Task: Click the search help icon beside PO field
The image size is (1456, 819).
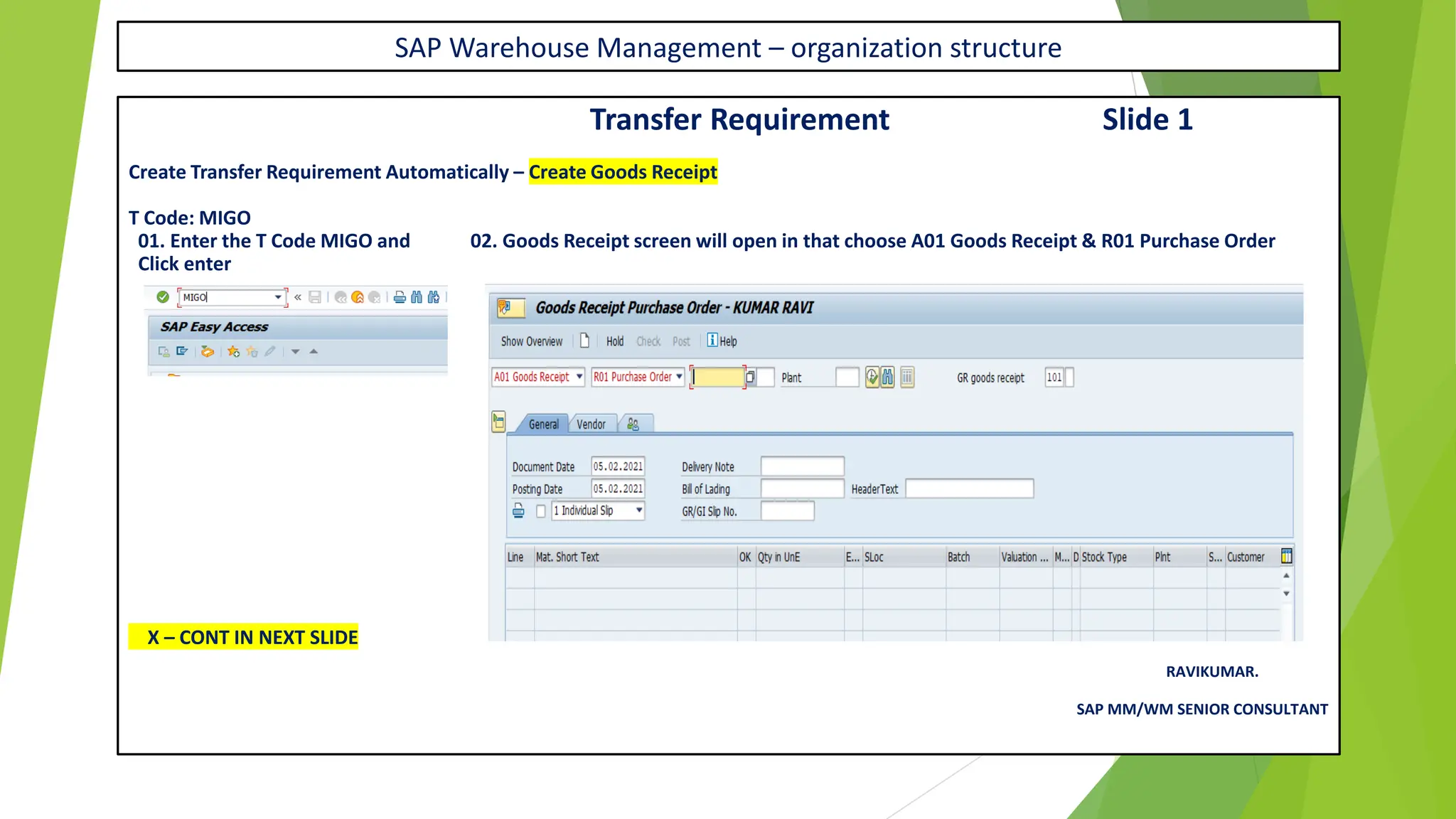Action: point(750,377)
